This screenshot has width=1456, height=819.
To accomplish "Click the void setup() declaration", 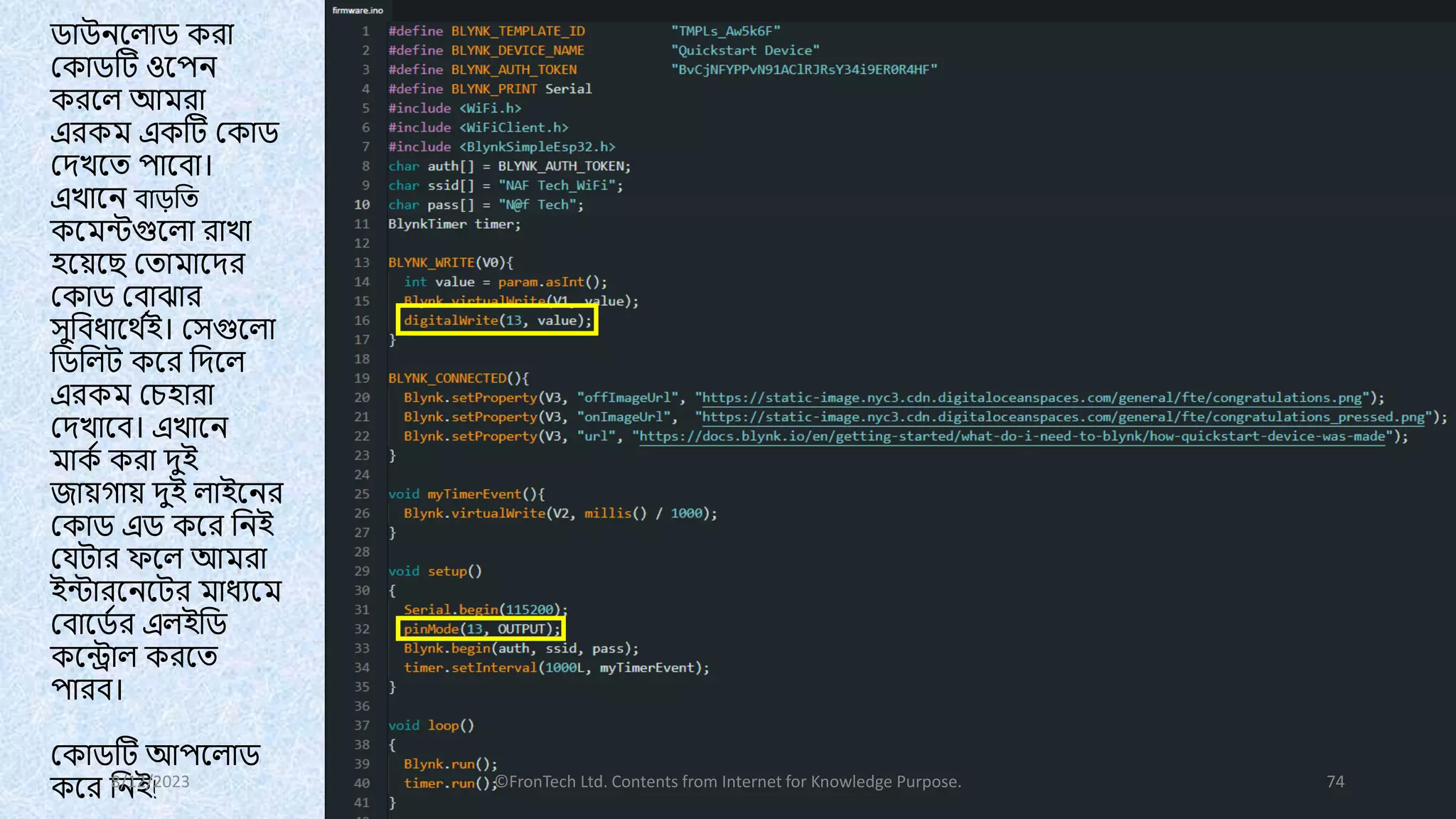I will [x=434, y=571].
